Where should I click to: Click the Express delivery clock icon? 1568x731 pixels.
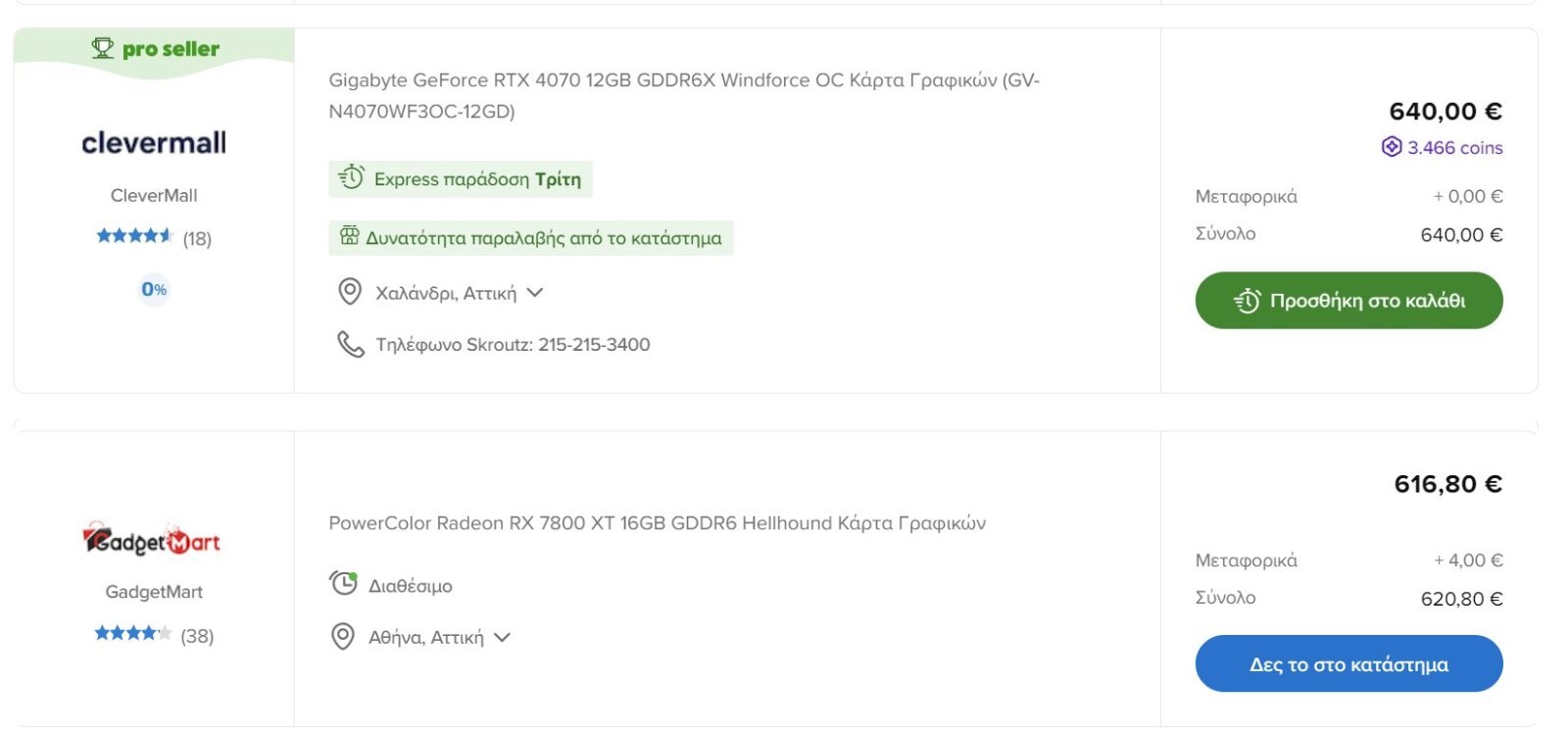point(351,178)
